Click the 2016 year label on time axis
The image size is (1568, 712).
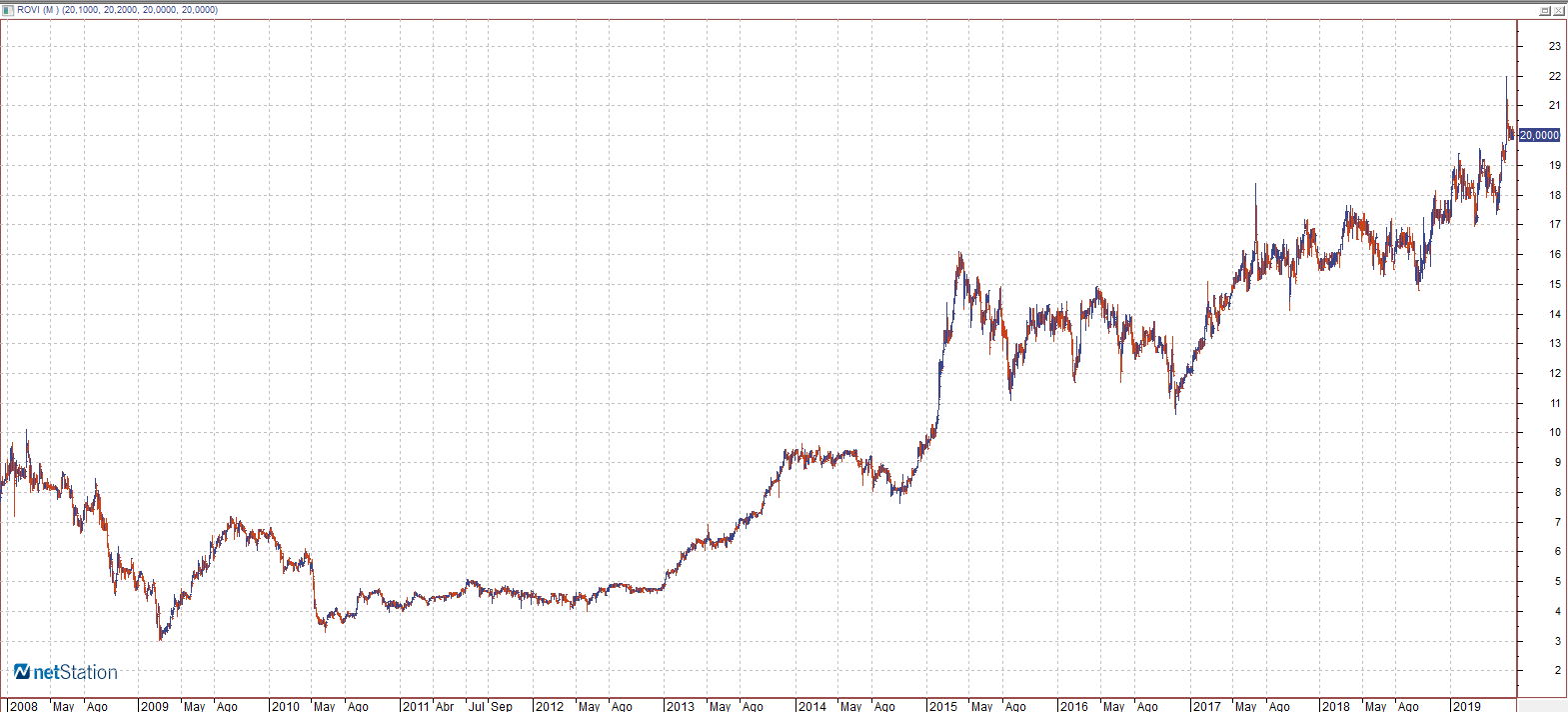pos(1074,706)
